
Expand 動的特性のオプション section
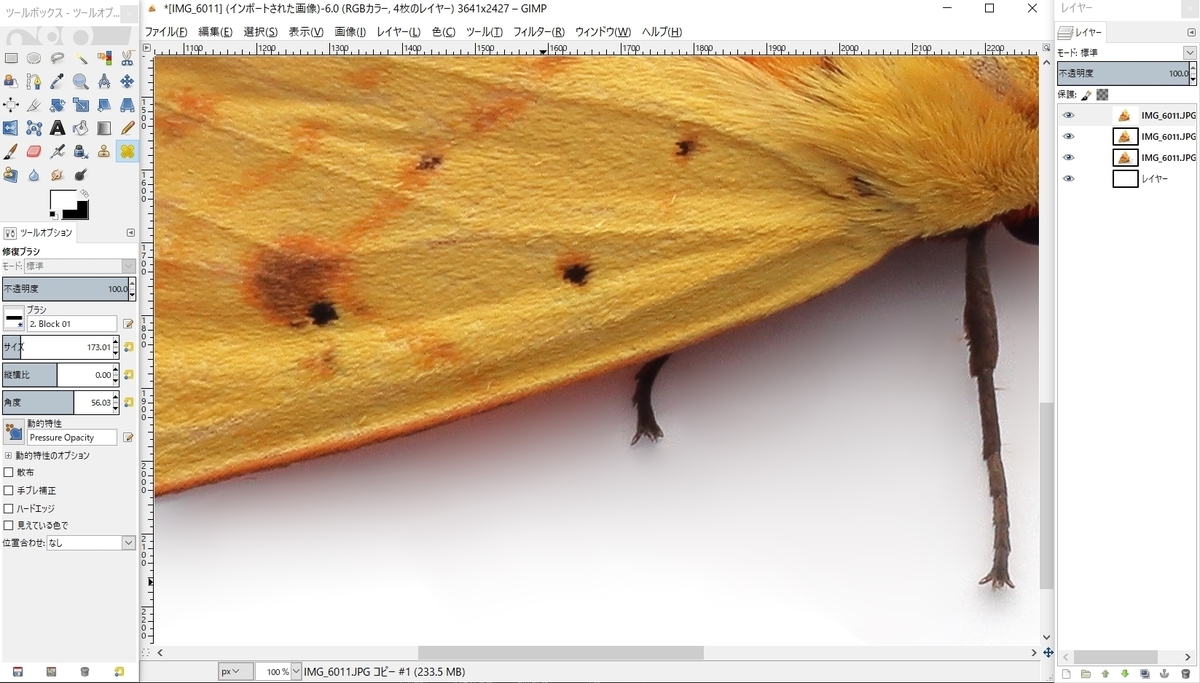click(x=9, y=455)
